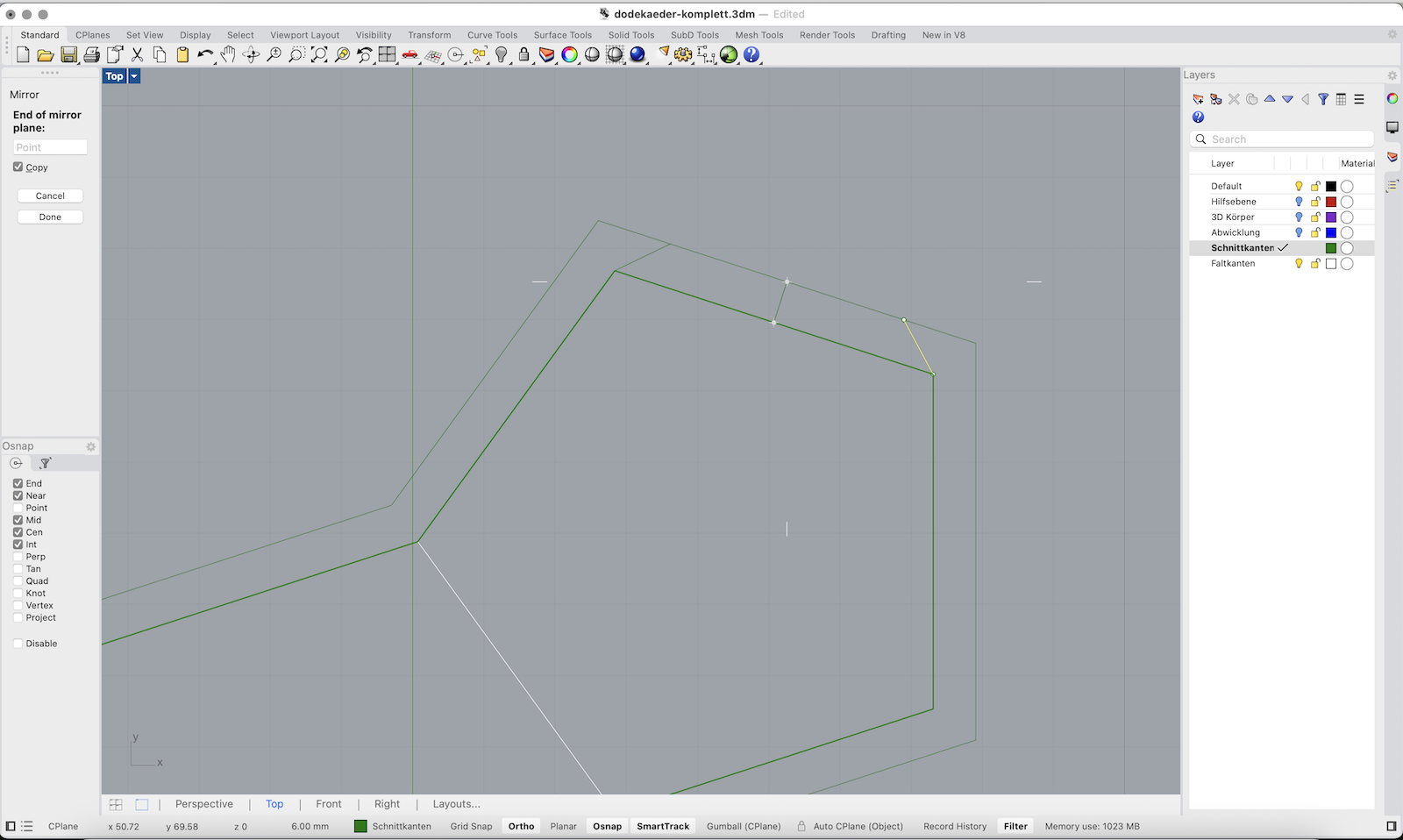Toggle the Mid osnap checkbox
This screenshot has height=840, width=1403.
[18, 520]
